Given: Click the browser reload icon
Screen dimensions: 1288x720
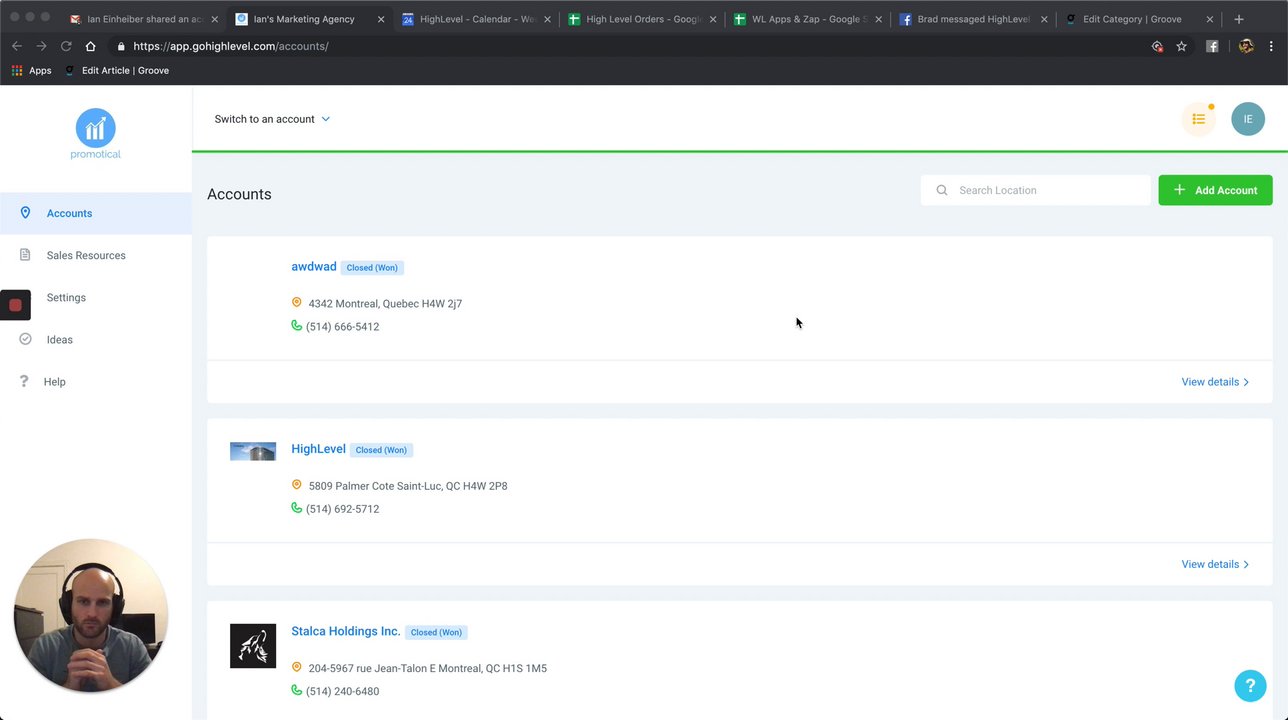Looking at the screenshot, I should click(x=66, y=46).
